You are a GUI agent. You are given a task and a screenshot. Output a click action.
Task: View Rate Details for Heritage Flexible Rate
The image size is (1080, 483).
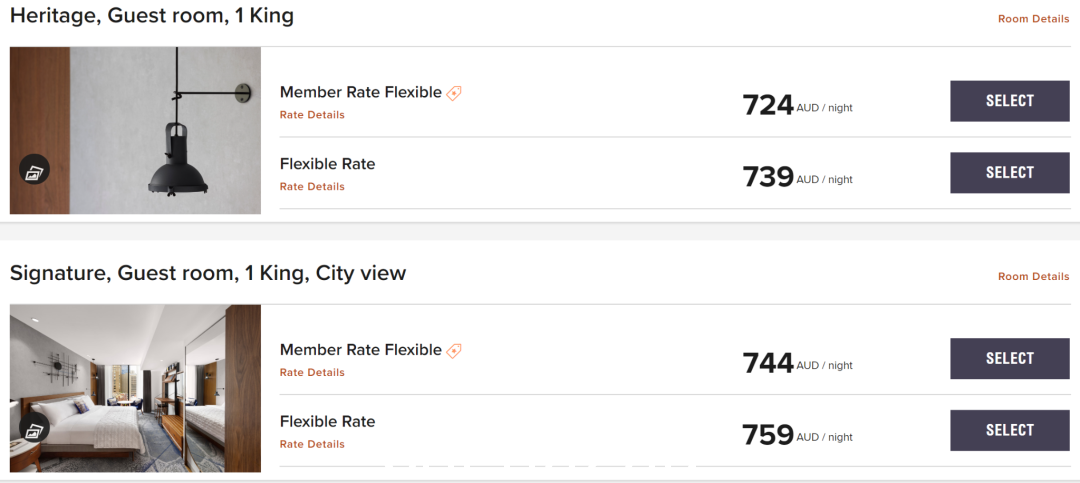(x=312, y=187)
